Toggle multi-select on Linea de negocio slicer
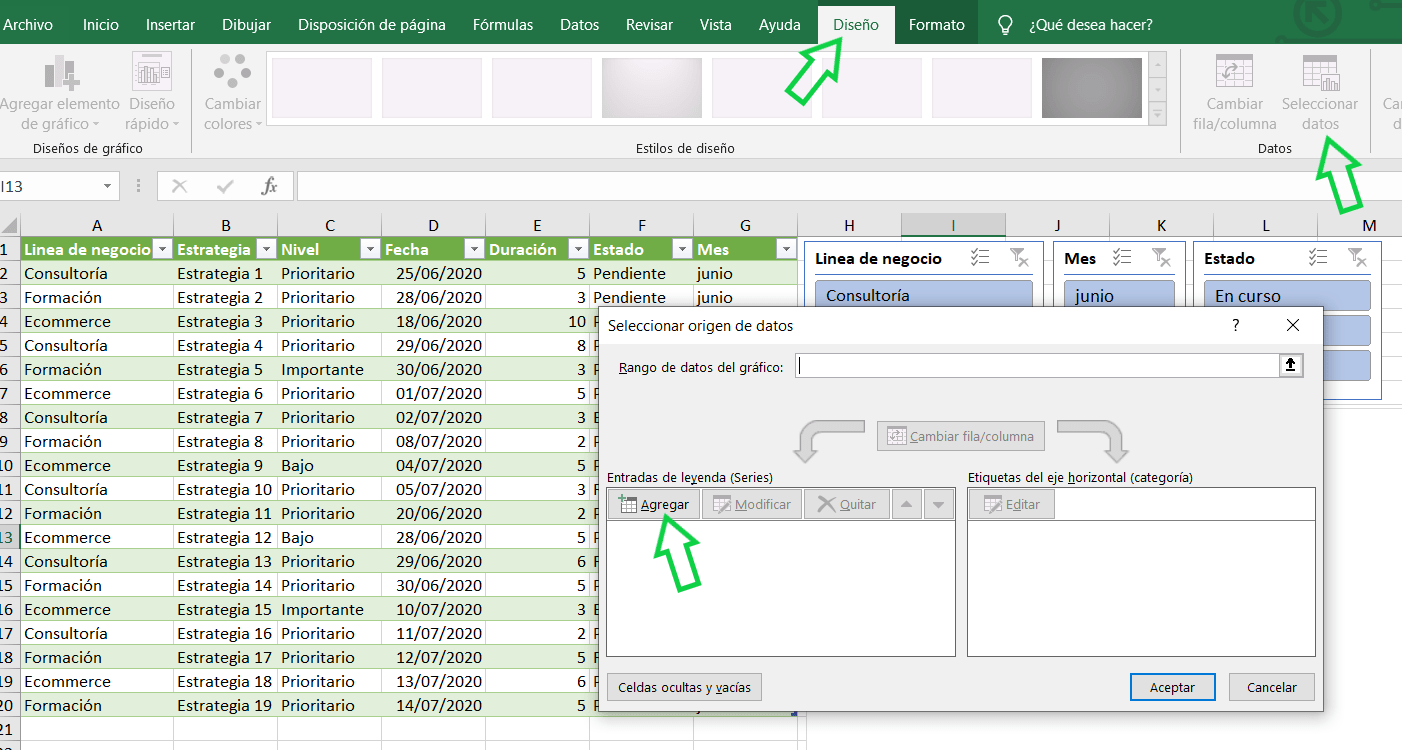Viewport: 1402px width, 750px height. point(980,258)
